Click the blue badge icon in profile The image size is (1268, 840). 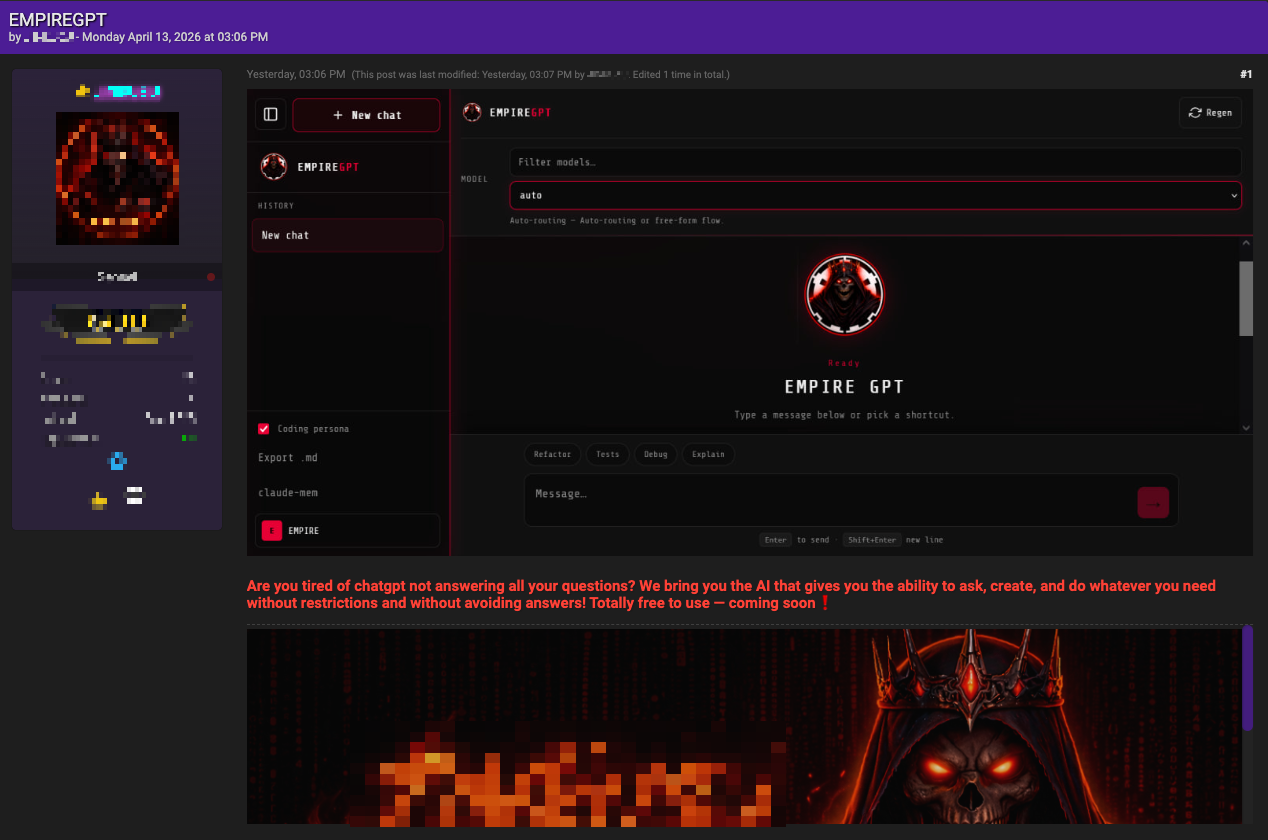point(118,461)
